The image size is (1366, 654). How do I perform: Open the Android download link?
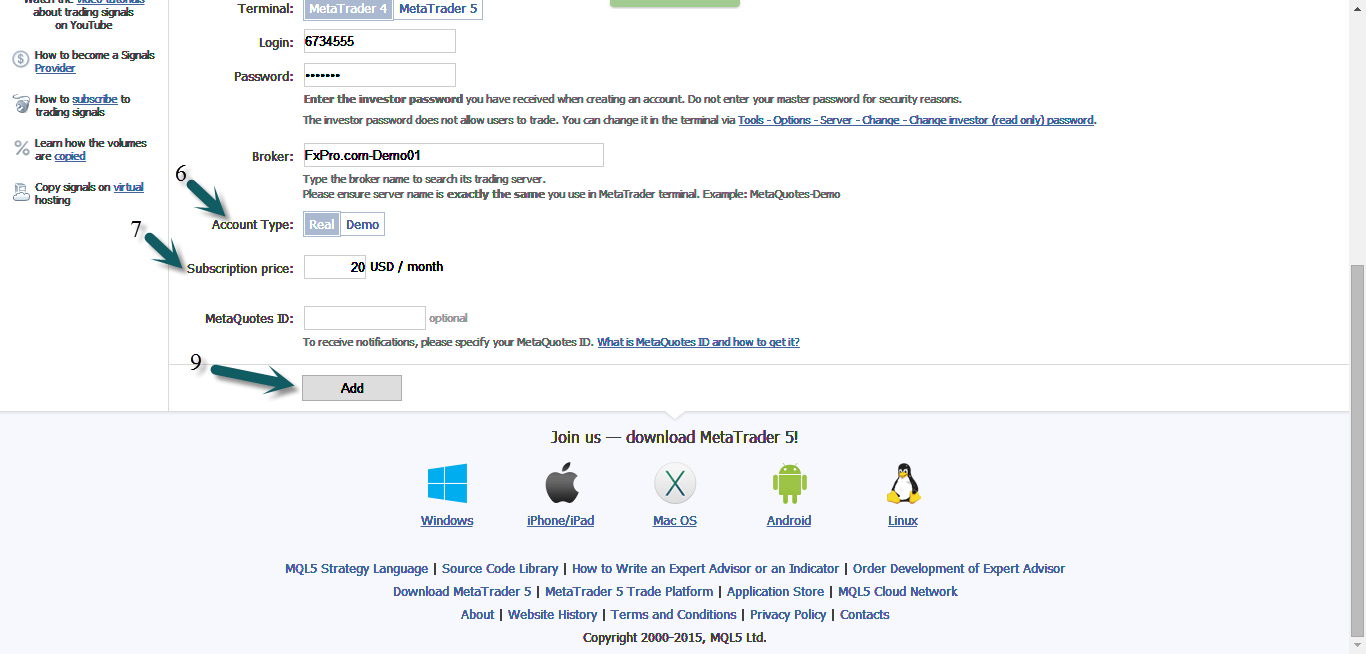click(x=789, y=521)
